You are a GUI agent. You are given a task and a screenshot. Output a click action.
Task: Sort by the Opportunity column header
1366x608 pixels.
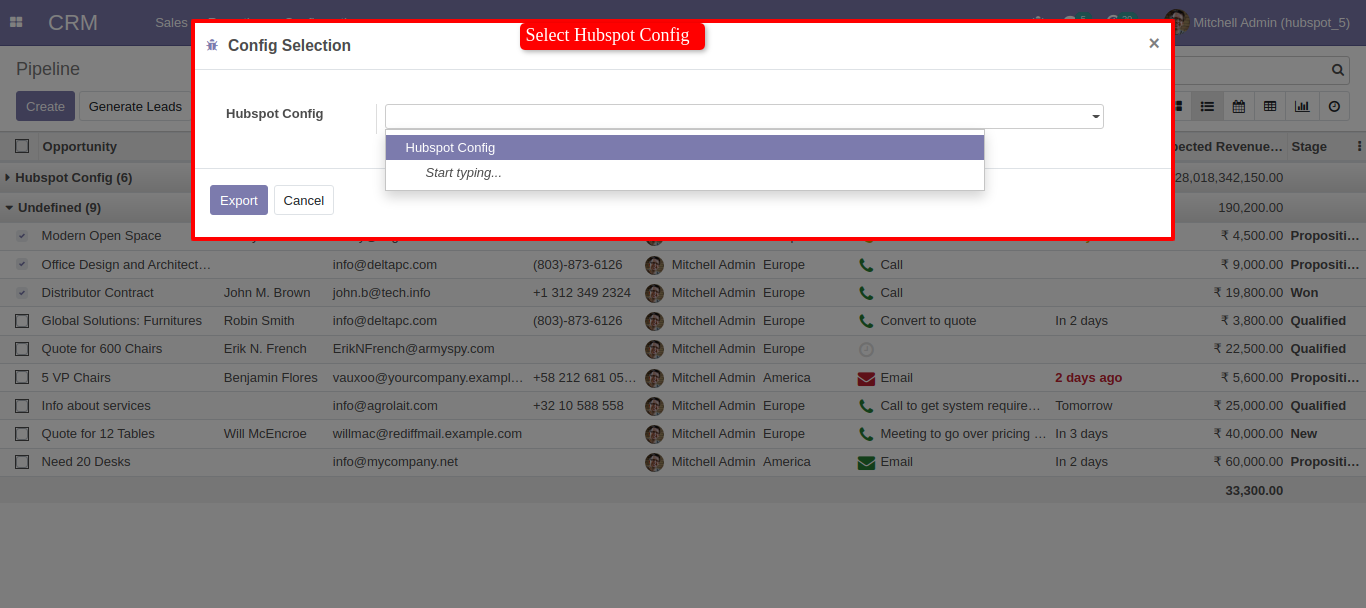80,146
